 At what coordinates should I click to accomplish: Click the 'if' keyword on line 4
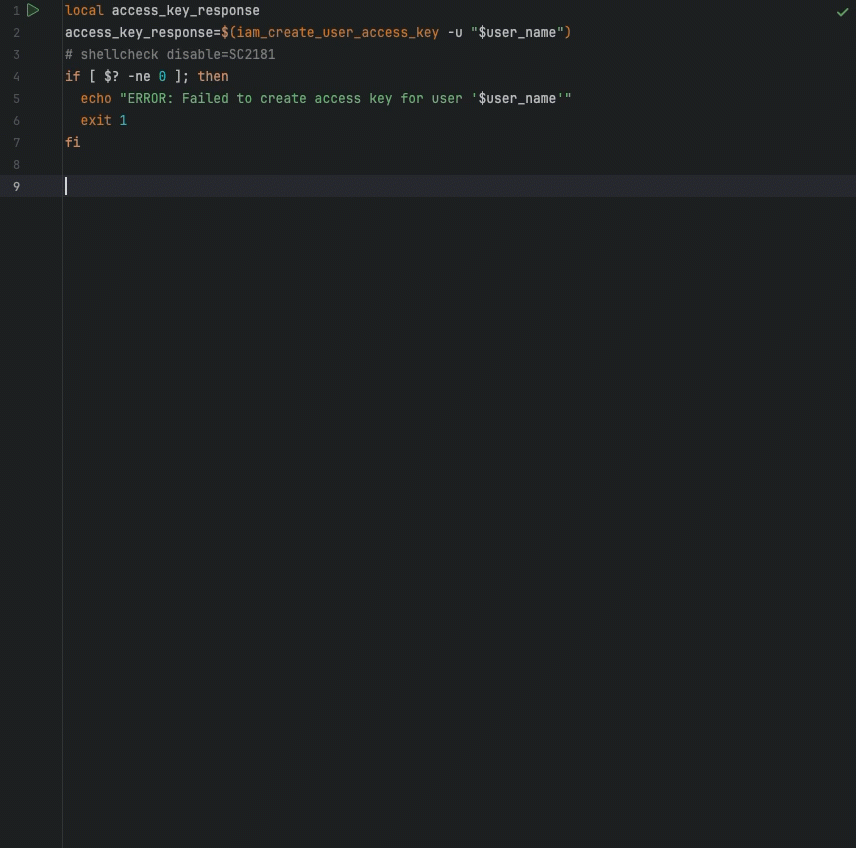point(70,76)
